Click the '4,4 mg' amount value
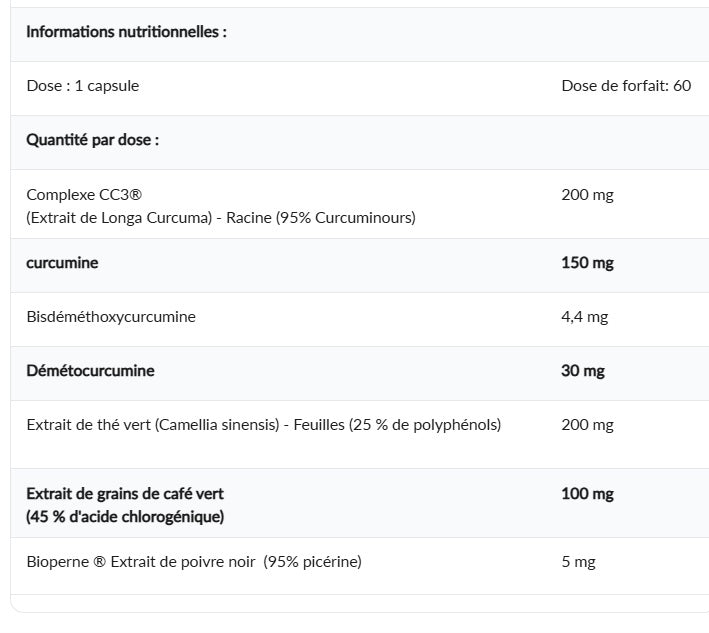 [x=585, y=317]
